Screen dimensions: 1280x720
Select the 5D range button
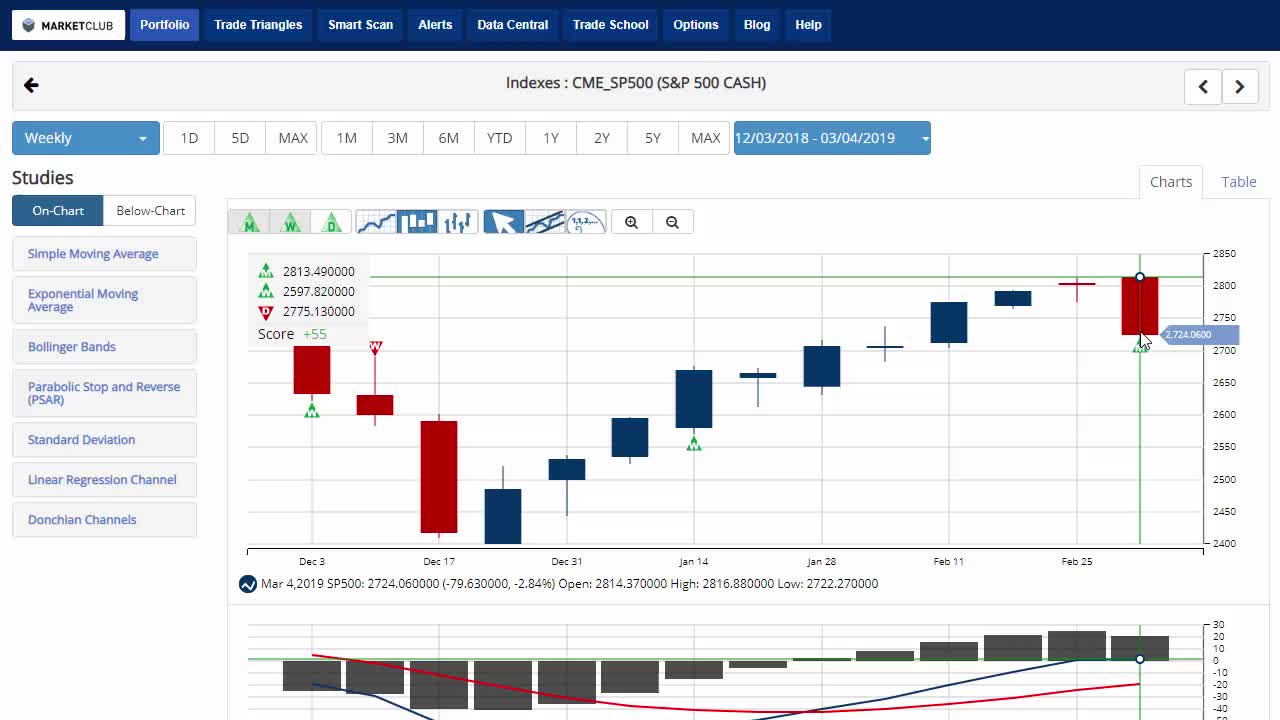click(x=240, y=138)
